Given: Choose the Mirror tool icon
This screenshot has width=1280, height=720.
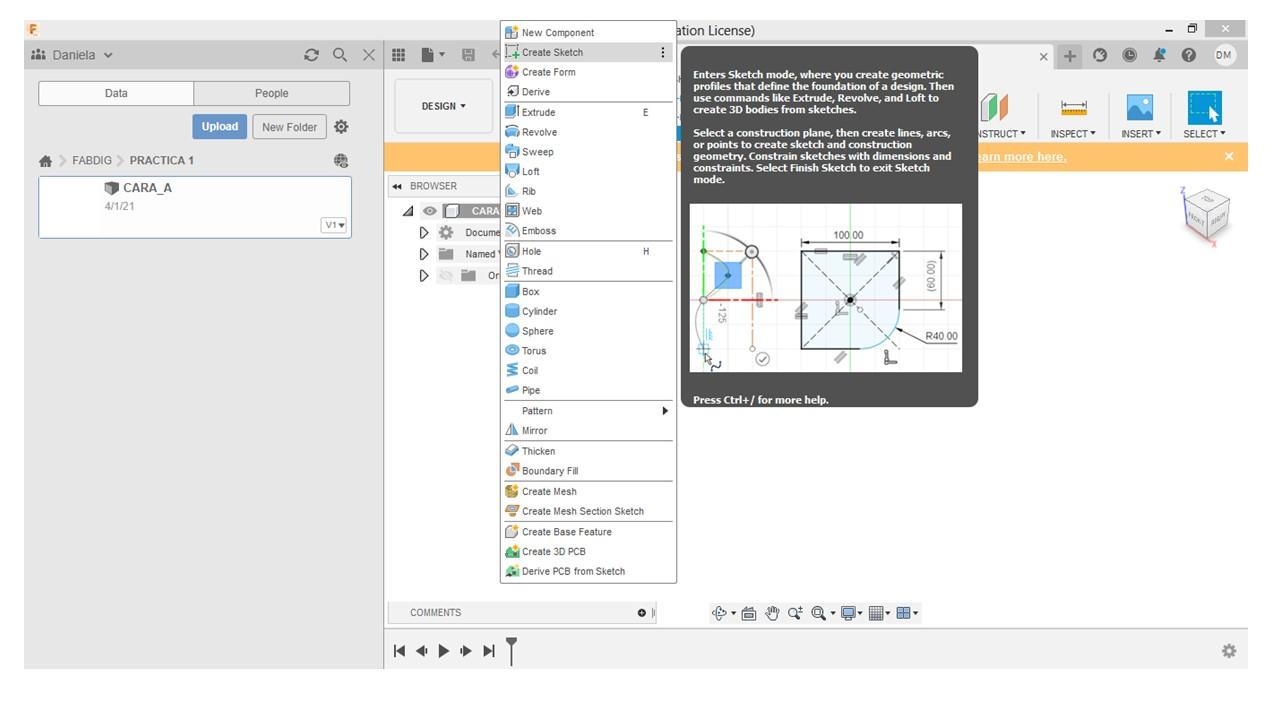Looking at the screenshot, I should coord(512,430).
